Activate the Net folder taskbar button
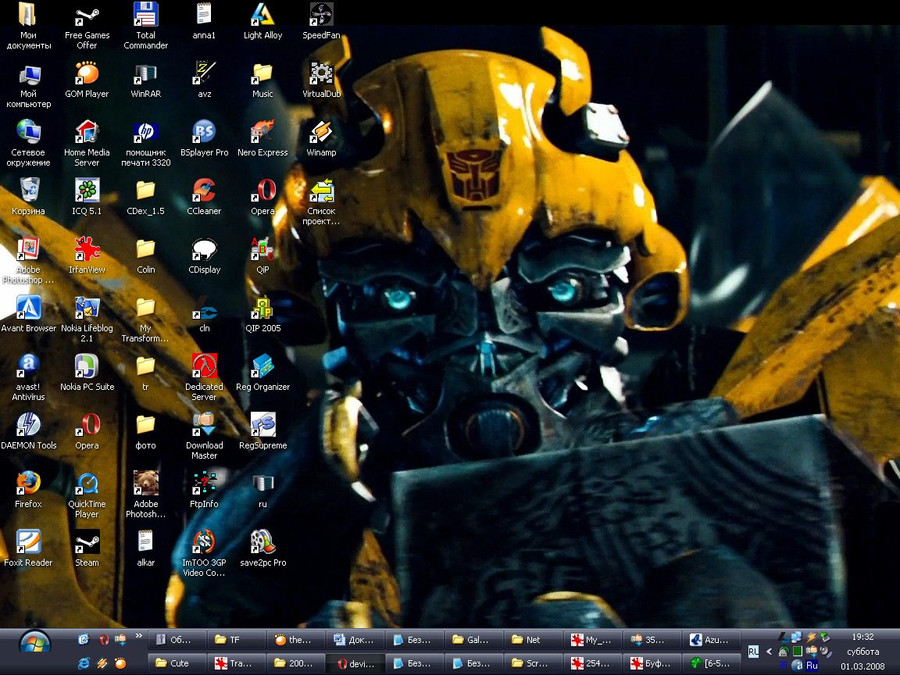The image size is (900, 675). pos(534,639)
